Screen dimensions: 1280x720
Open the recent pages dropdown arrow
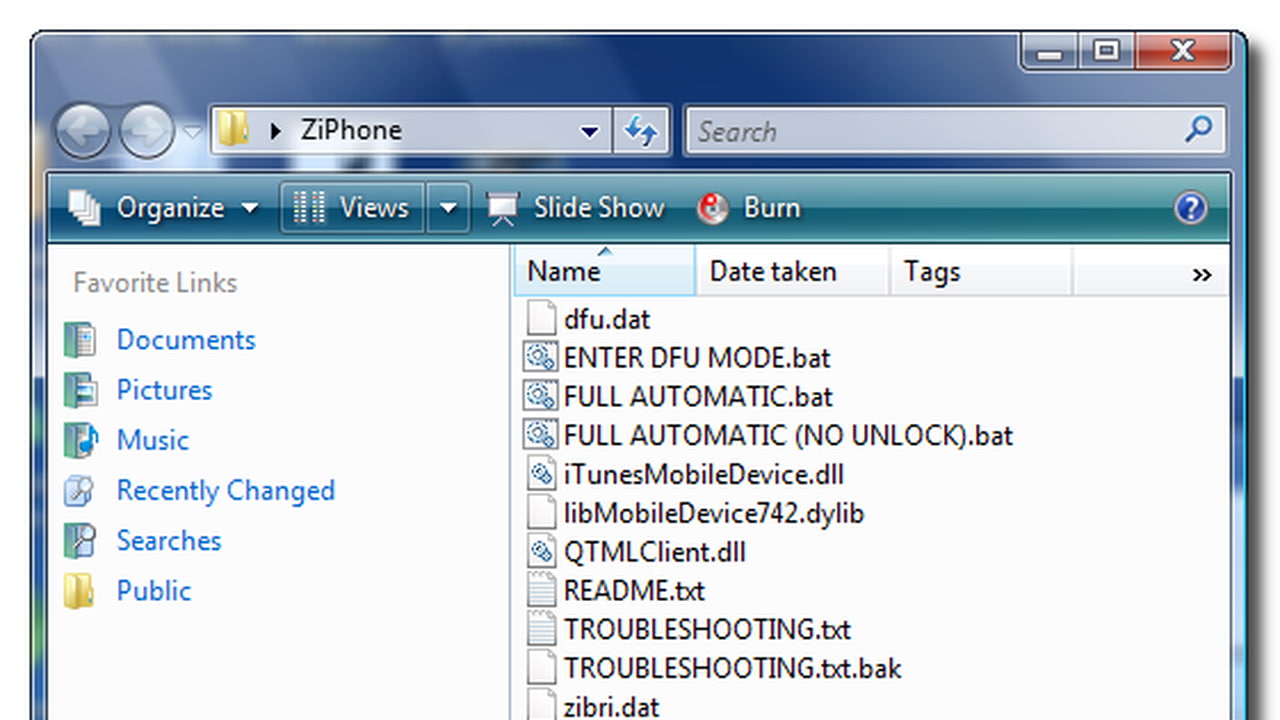[x=193, y=132]
